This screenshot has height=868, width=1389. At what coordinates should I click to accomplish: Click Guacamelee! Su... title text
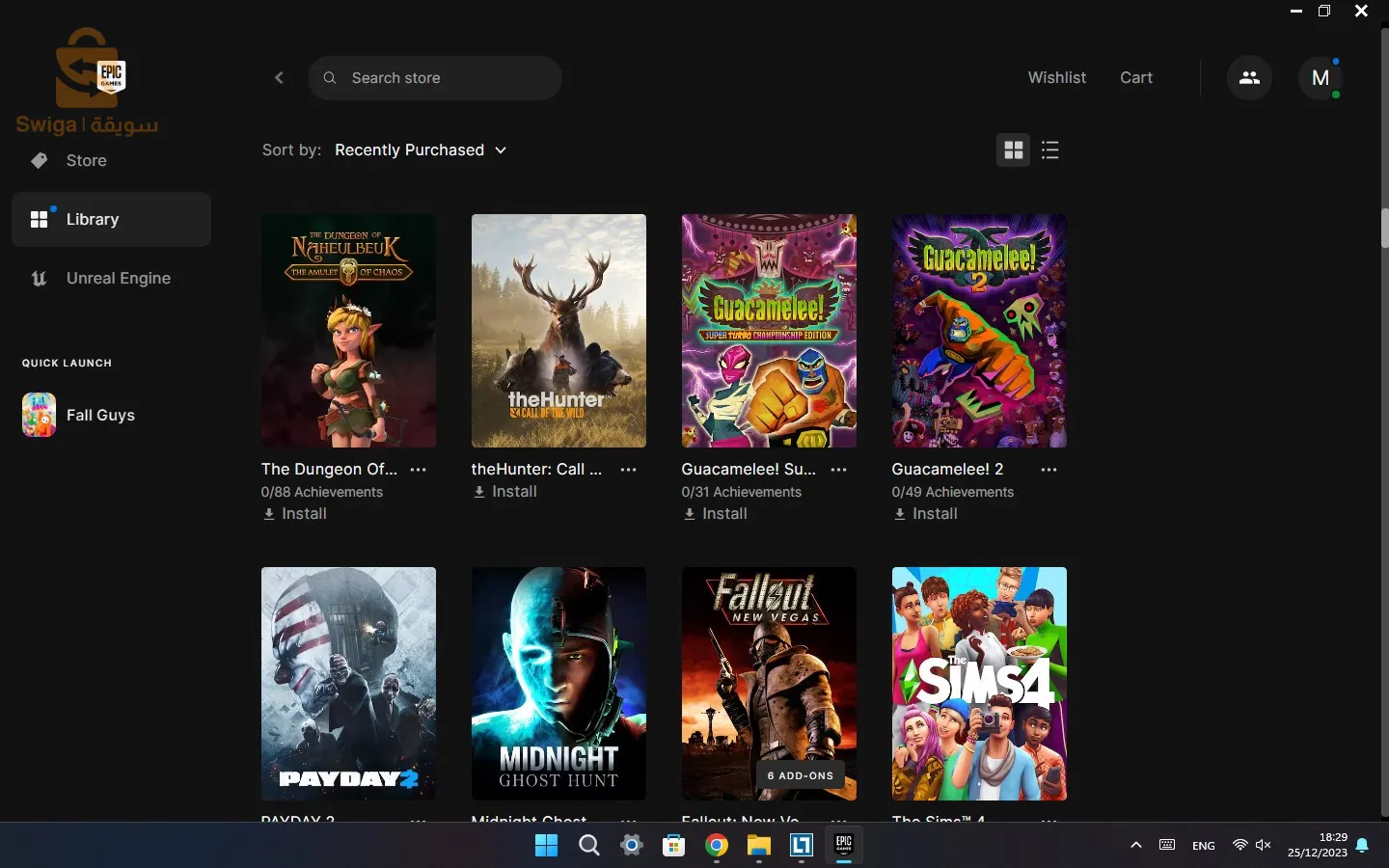[x=749, y=470]
